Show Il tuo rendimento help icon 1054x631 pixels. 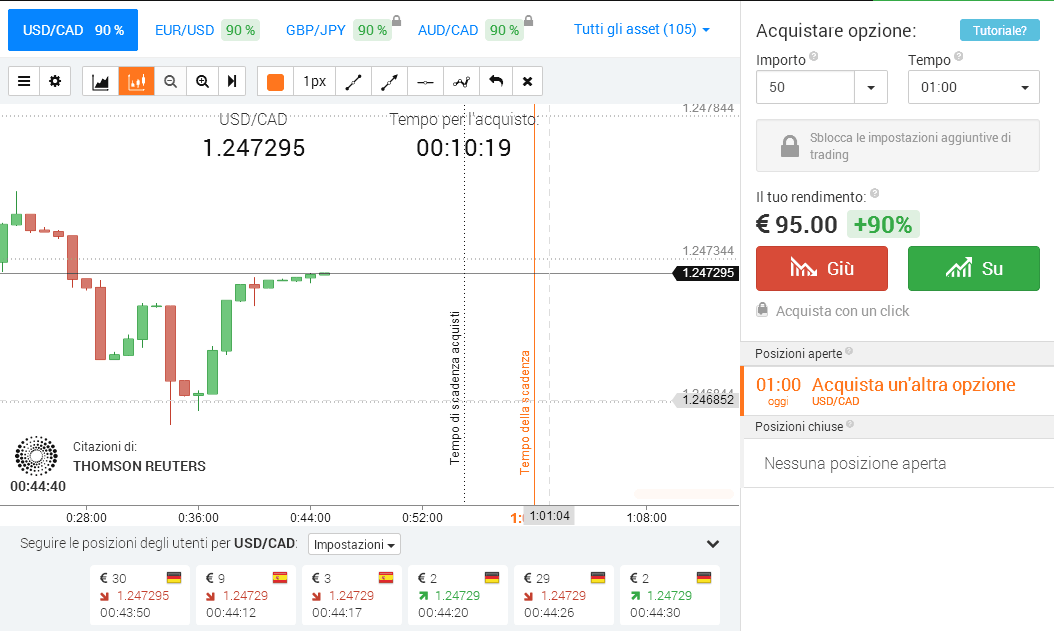[875, 194]
